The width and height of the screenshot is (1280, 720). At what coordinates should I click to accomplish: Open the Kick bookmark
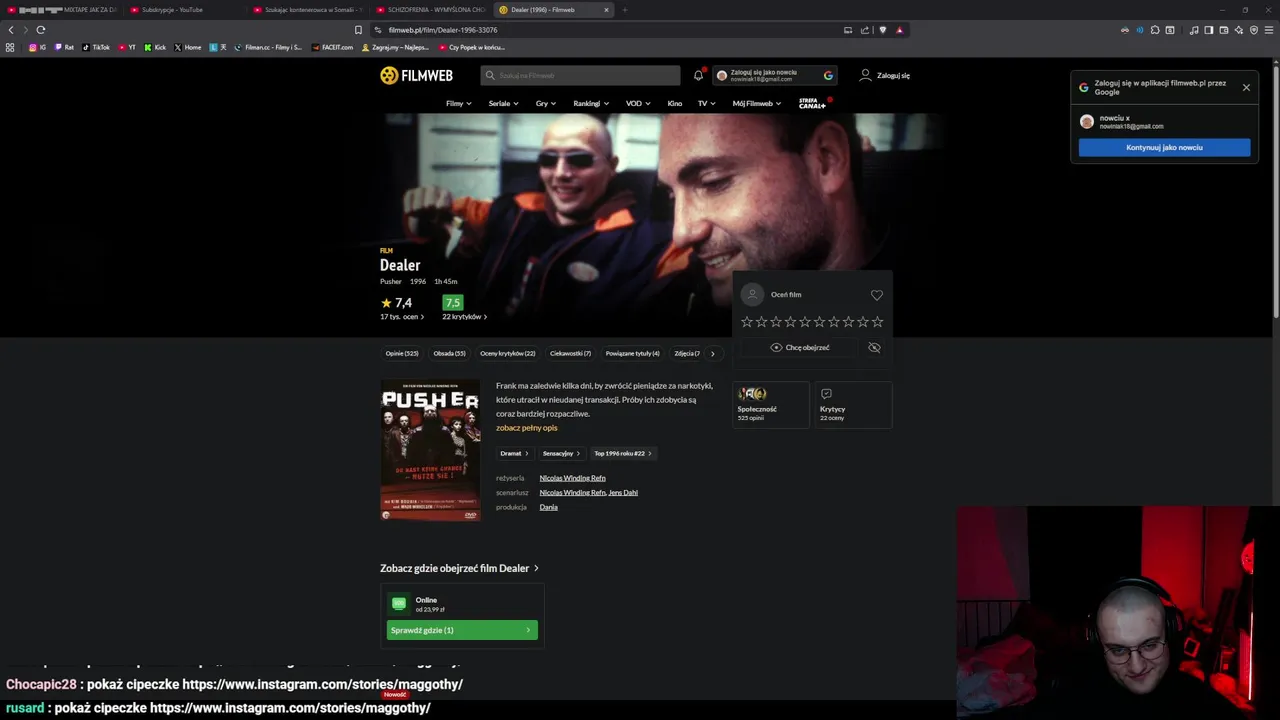click(x=155, y=47)
